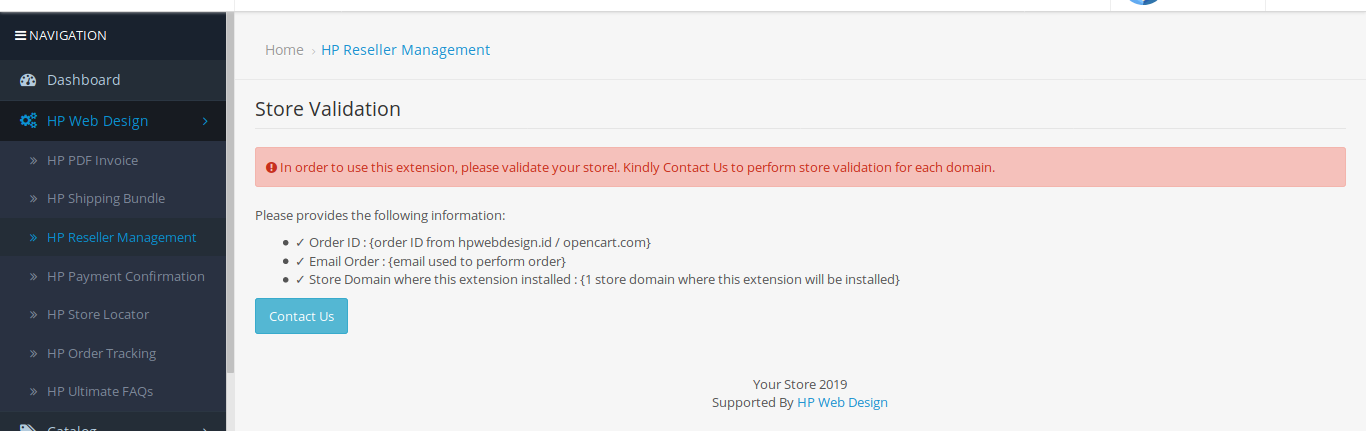The image size is (1366, 431).
Task: Go to HP Payment Confirmation
Action: pyautogui.click(x=125, y=277)
